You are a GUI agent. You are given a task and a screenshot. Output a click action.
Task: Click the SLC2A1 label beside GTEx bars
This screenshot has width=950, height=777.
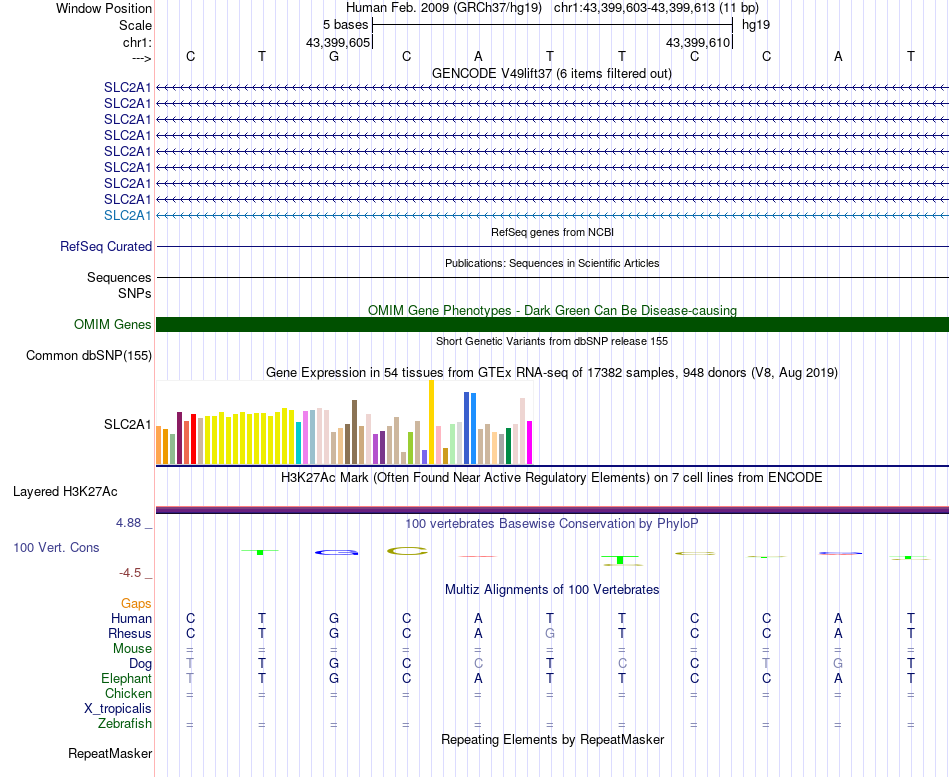127,424
